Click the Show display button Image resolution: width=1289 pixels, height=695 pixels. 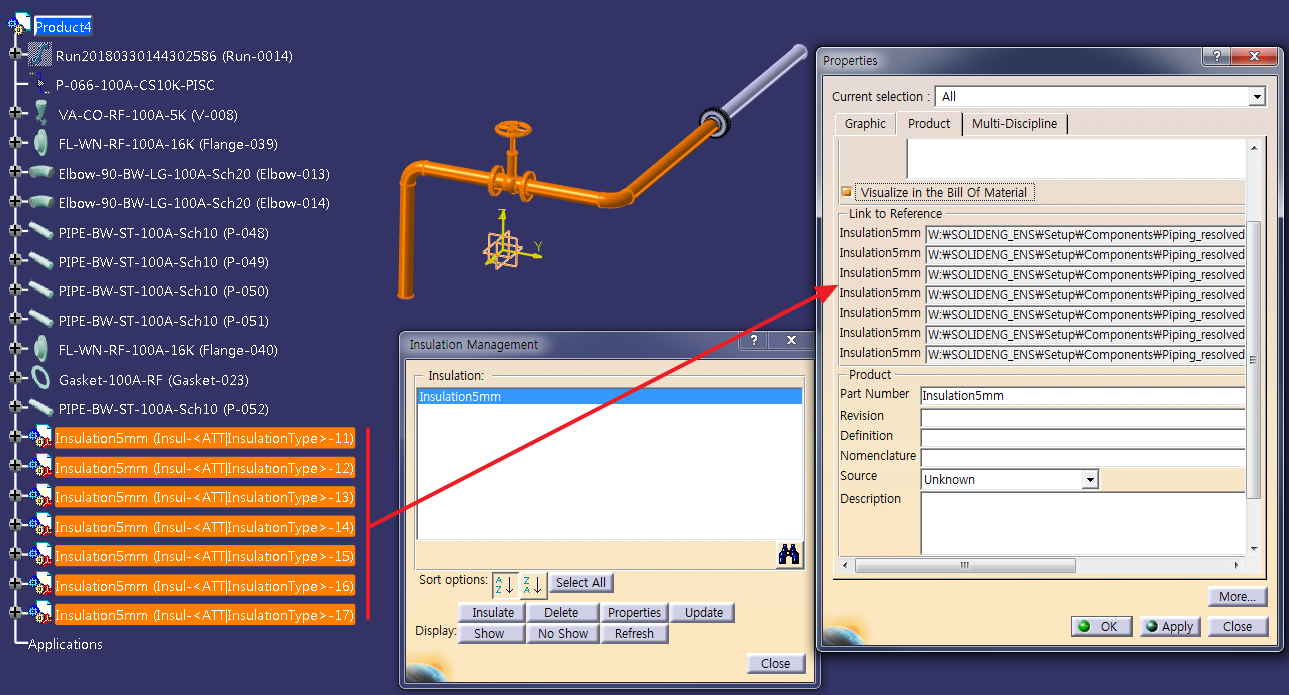coord(490,633)
